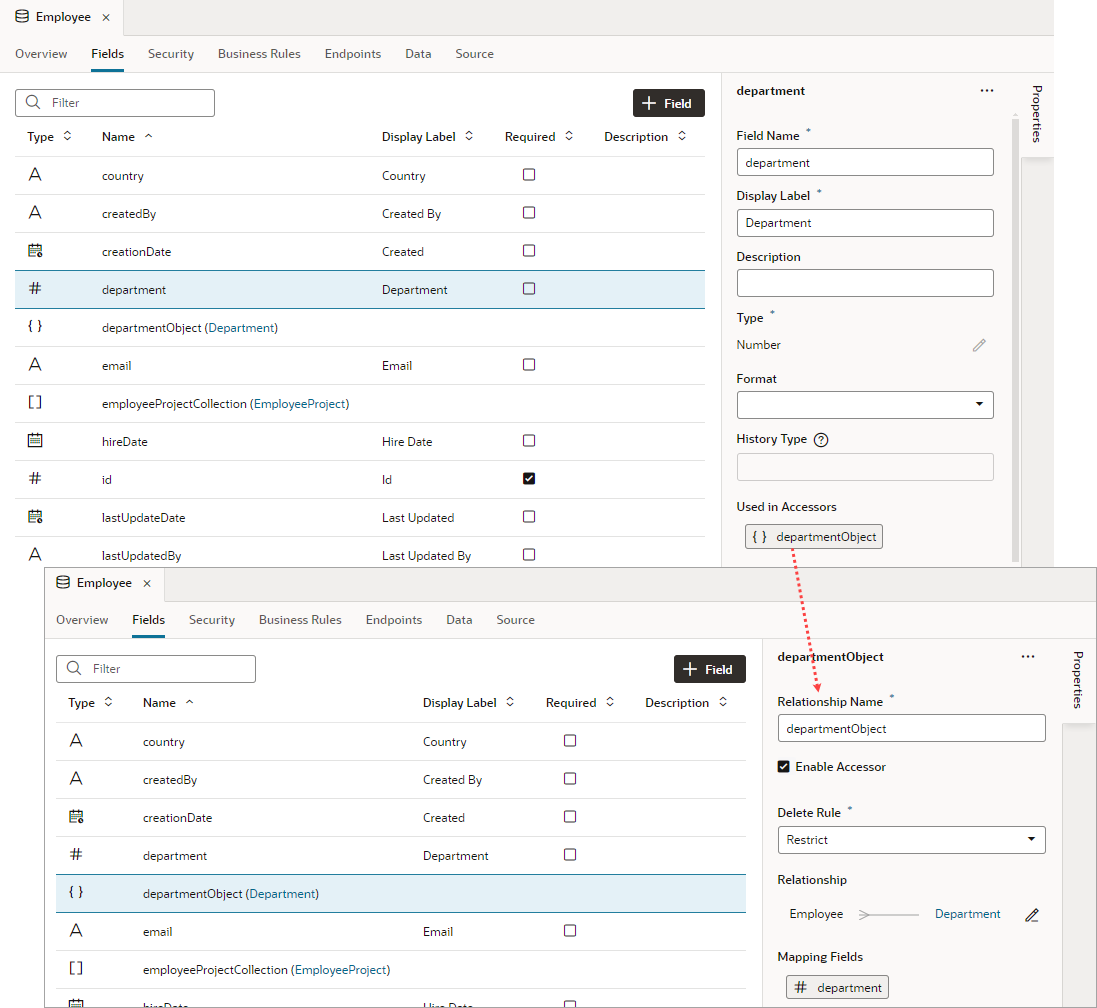Toggle Required checkbox for lastUpdateDate
Image resolution: width=1097 pixels, height=1008 pixels.
[x=529, y=516]
